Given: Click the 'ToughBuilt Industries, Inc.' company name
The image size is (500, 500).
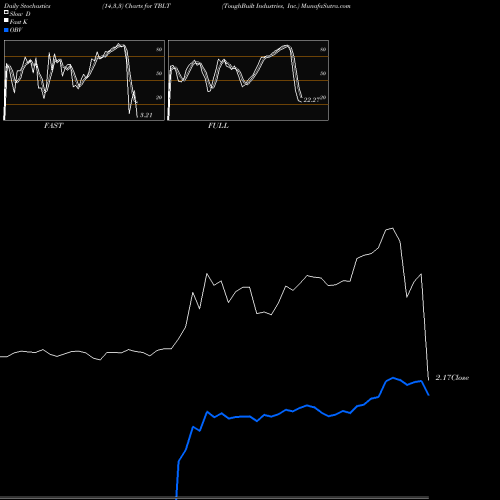Looking at the screenshot, I should pos(261,6).
